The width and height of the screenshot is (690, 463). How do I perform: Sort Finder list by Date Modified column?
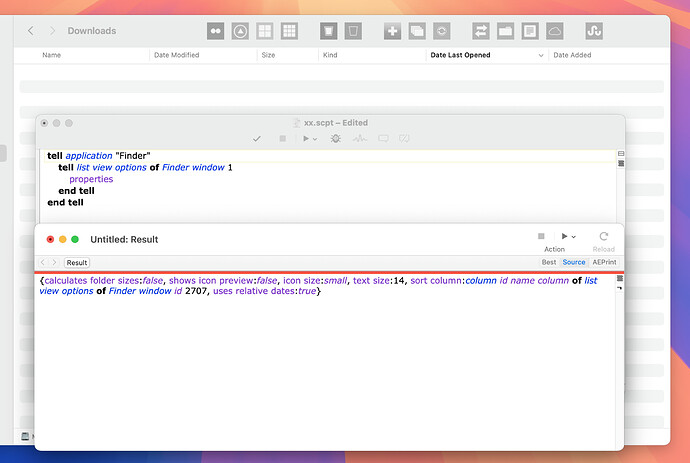[x=176, y=56]
